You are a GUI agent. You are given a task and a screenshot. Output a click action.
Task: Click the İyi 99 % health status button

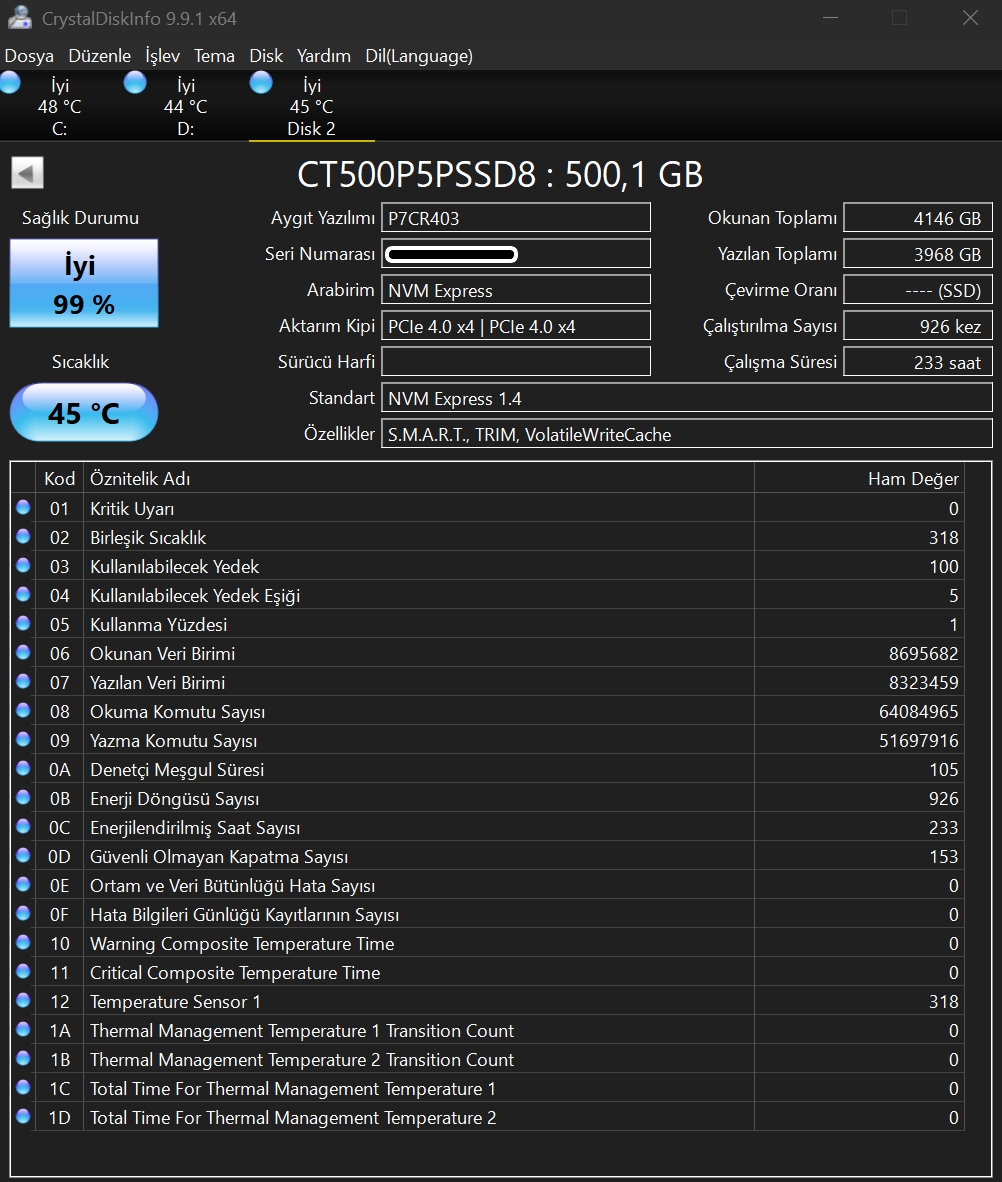pyautogui.click(x=84, y=283)
